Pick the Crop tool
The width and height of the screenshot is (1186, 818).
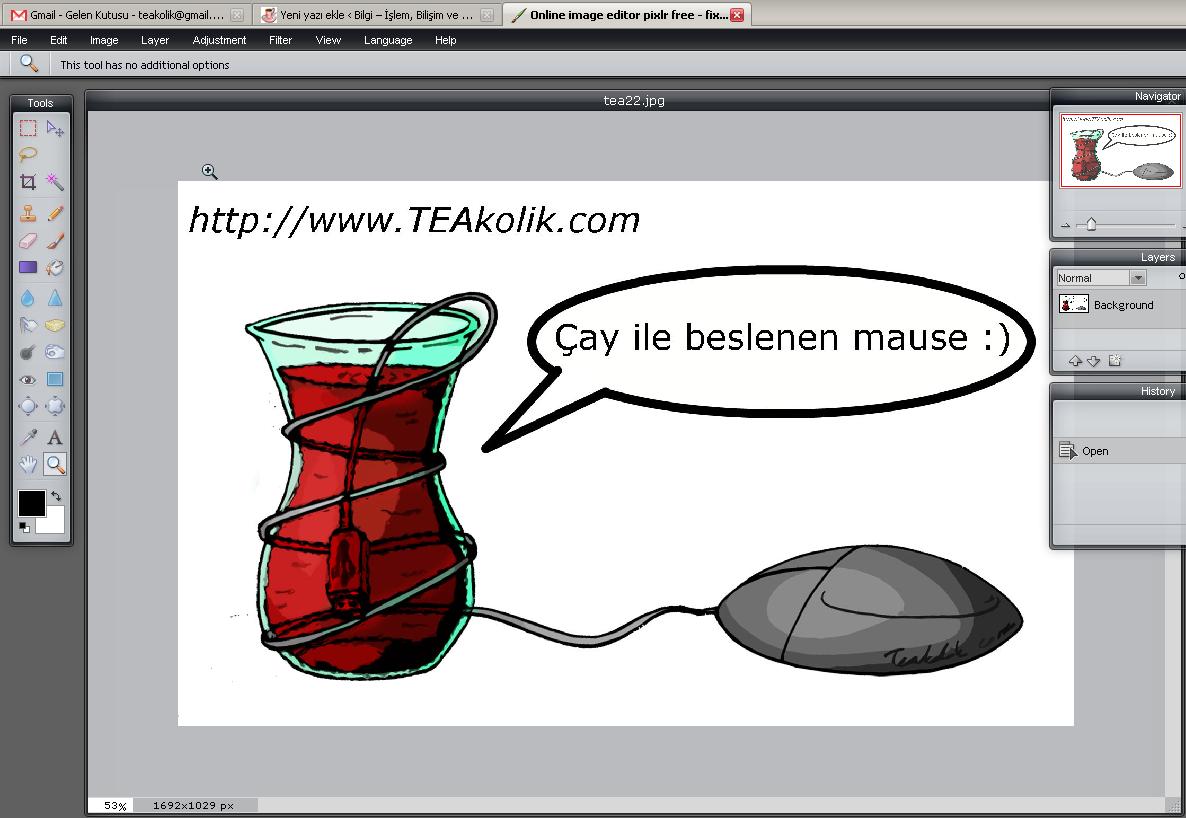(x=28, y=182)
